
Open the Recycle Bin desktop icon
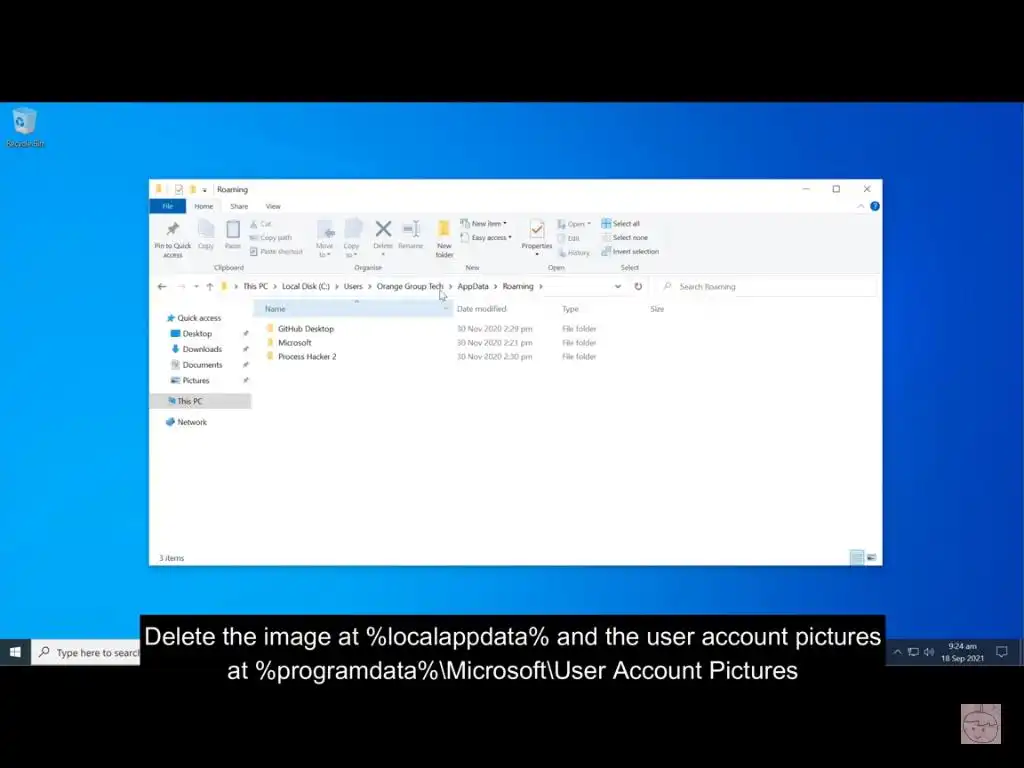pyautogui.click(x=25, y=128)
